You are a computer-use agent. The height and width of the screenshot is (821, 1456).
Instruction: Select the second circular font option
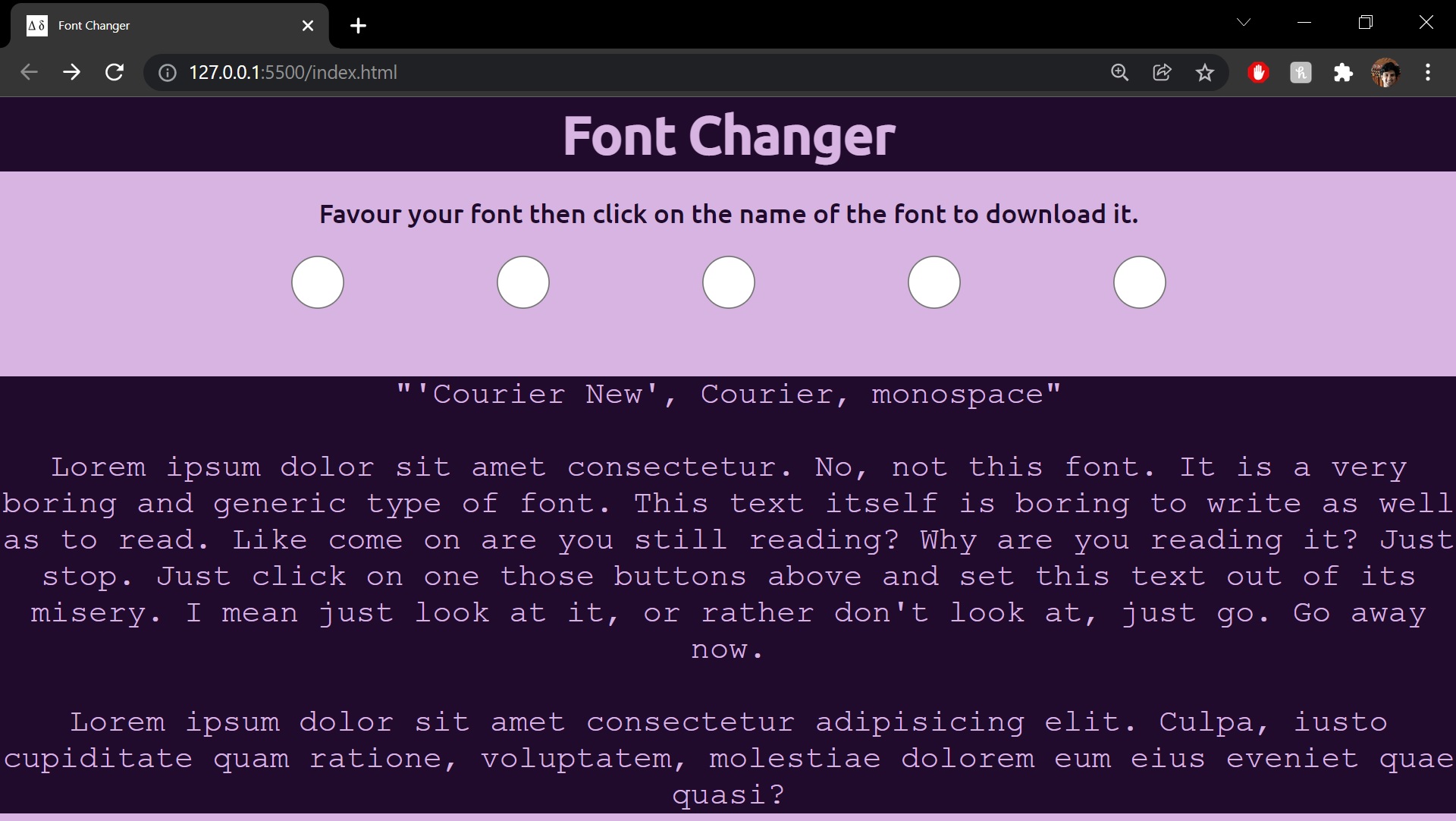click(x=523, y=282)
